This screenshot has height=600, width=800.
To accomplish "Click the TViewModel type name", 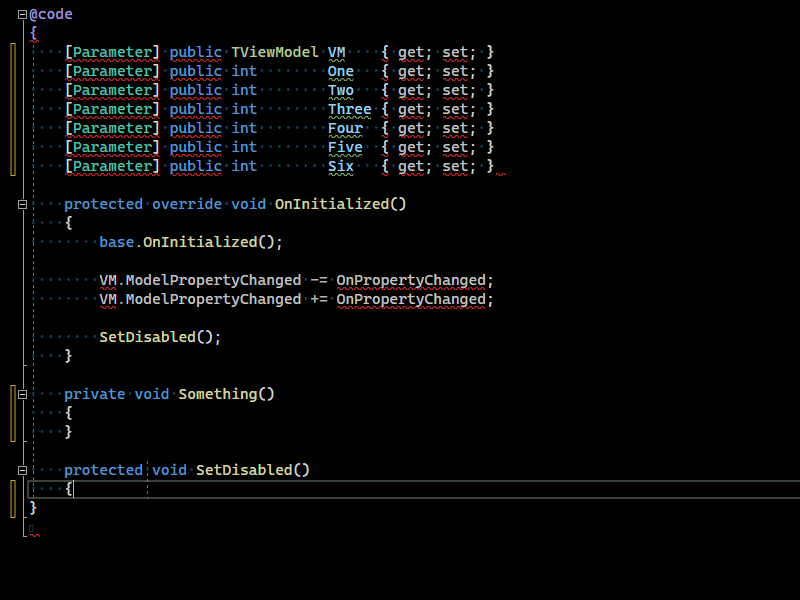I will (x=277, y=51).
